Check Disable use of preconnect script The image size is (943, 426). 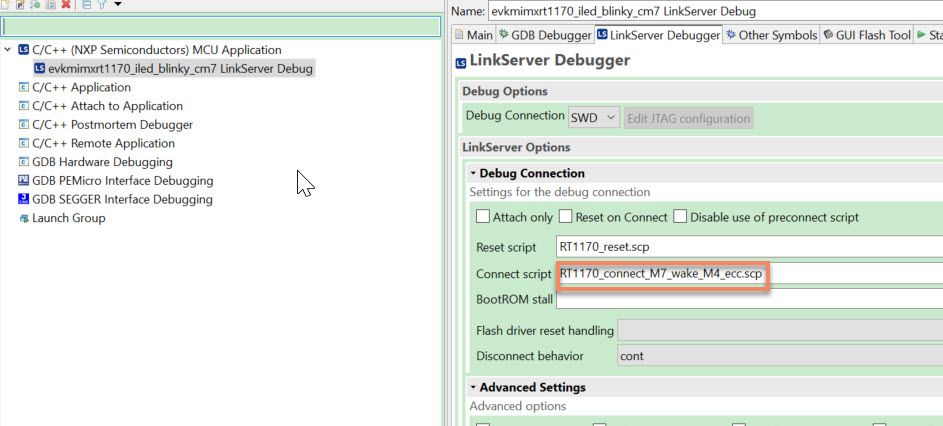coord(680,217)
